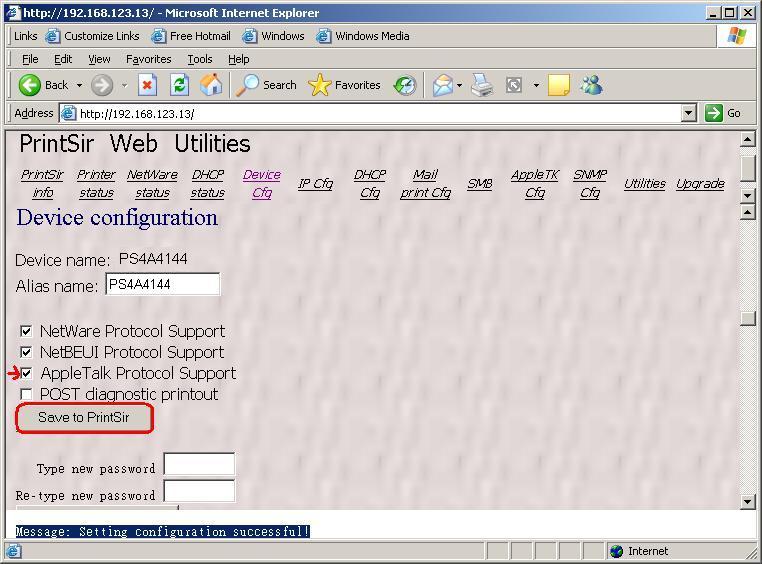Open the File menu
762x564 pixels.
click(x=30, y=59)
